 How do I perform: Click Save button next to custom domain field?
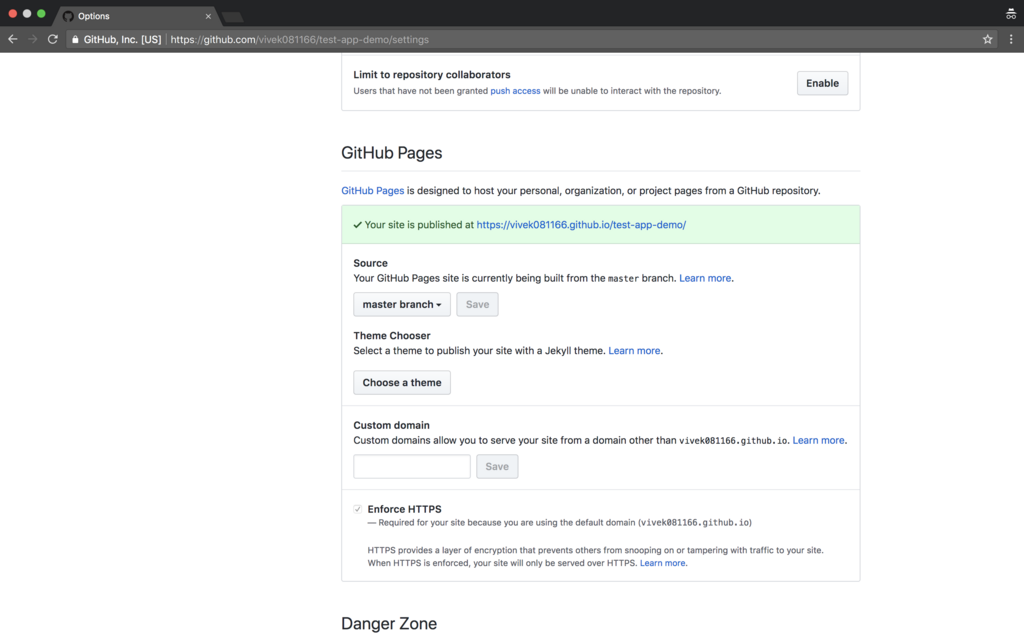(x=497, y=466)
